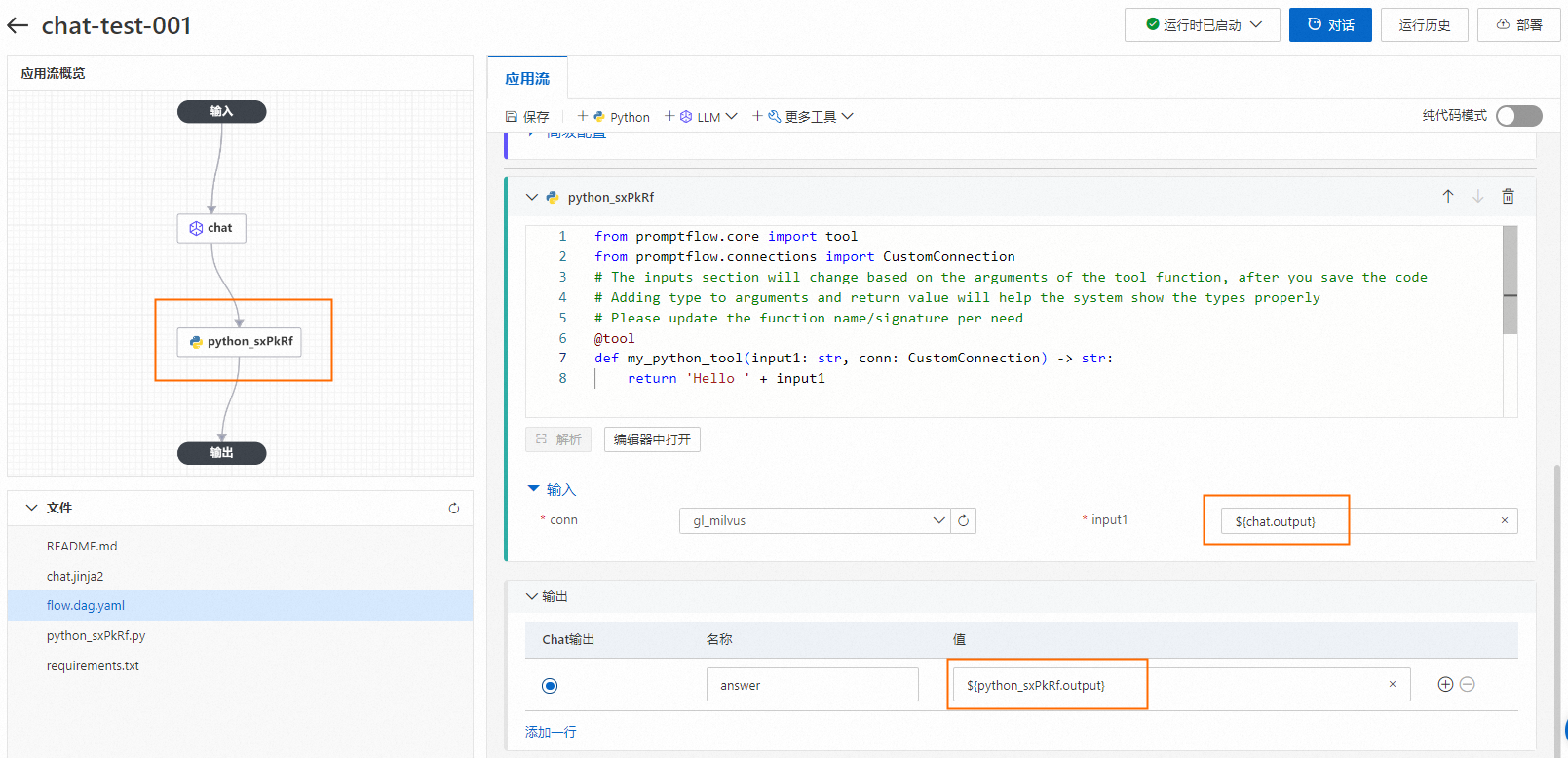Screen dimensions: 1568x758
Task: Delete the python_sxPkRf node
Action: pyautogui.click(x=1508, y=197)
